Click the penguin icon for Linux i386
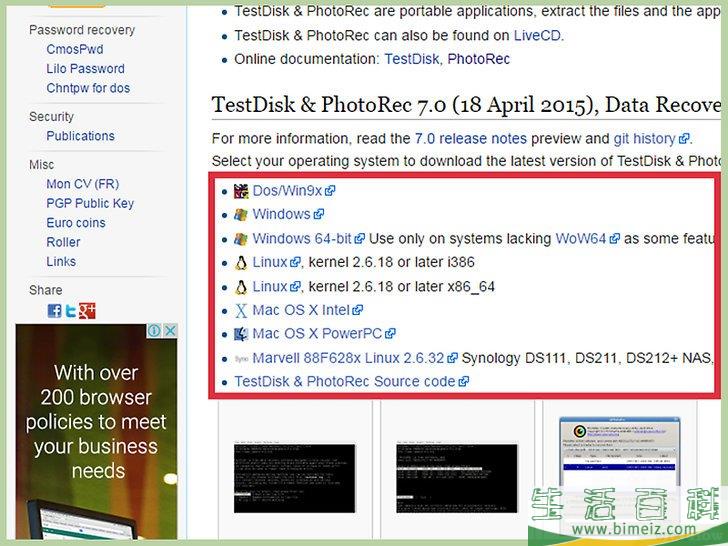This screenshot has width=728, height=546. pos(241,263)
